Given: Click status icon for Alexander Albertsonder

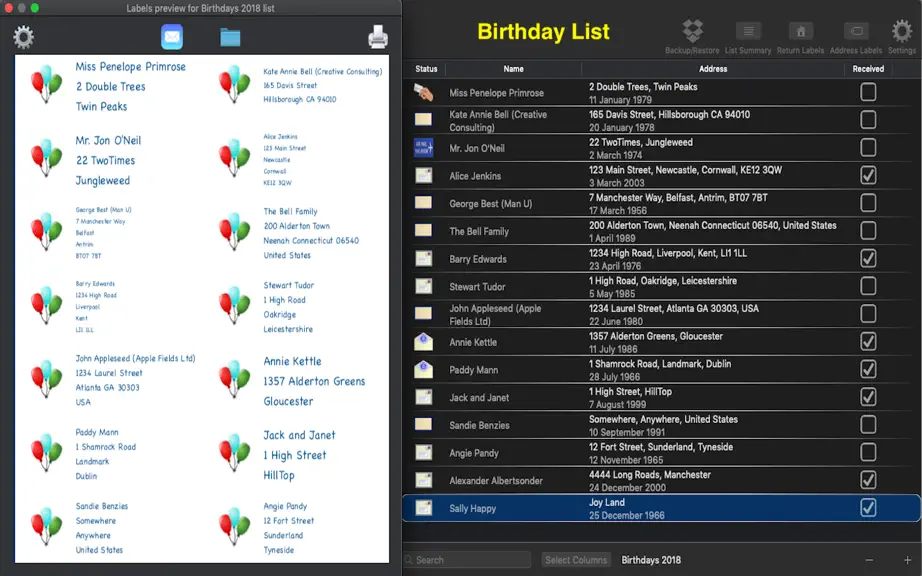Looking at the screenshot, I should tap(423, 480).
